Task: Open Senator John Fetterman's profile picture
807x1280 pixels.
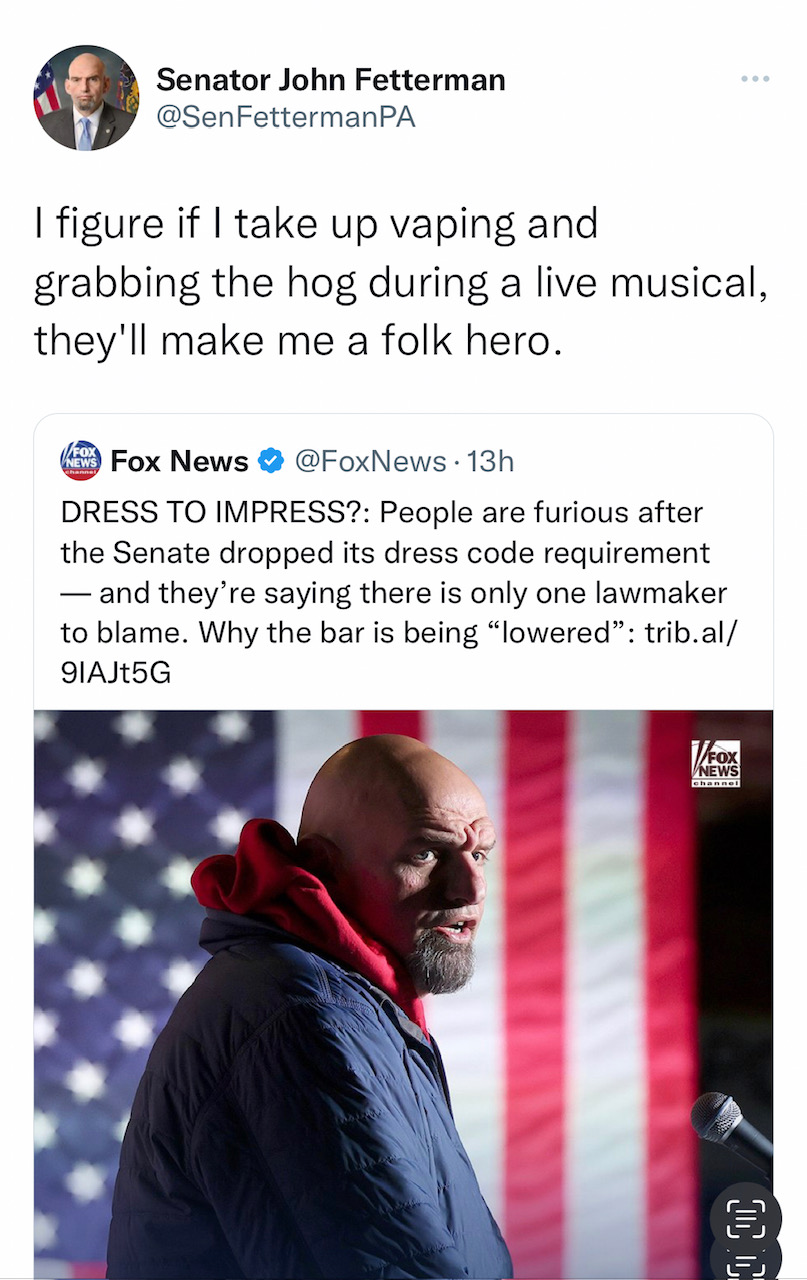Action: pyautogui.click(x=86, y=98)
